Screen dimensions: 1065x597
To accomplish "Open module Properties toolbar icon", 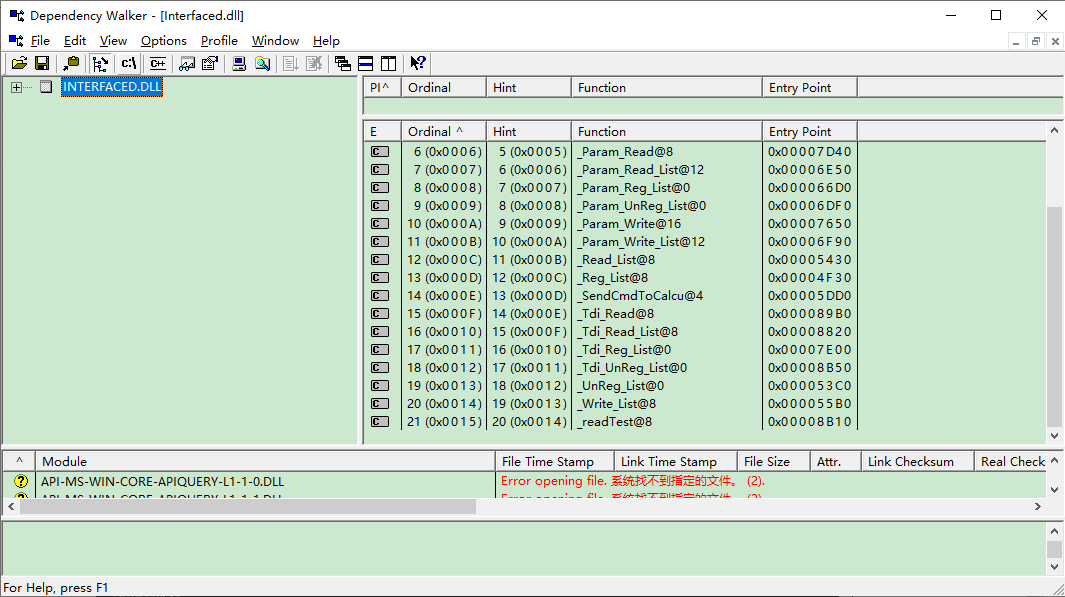I will [x=210, y=63].
